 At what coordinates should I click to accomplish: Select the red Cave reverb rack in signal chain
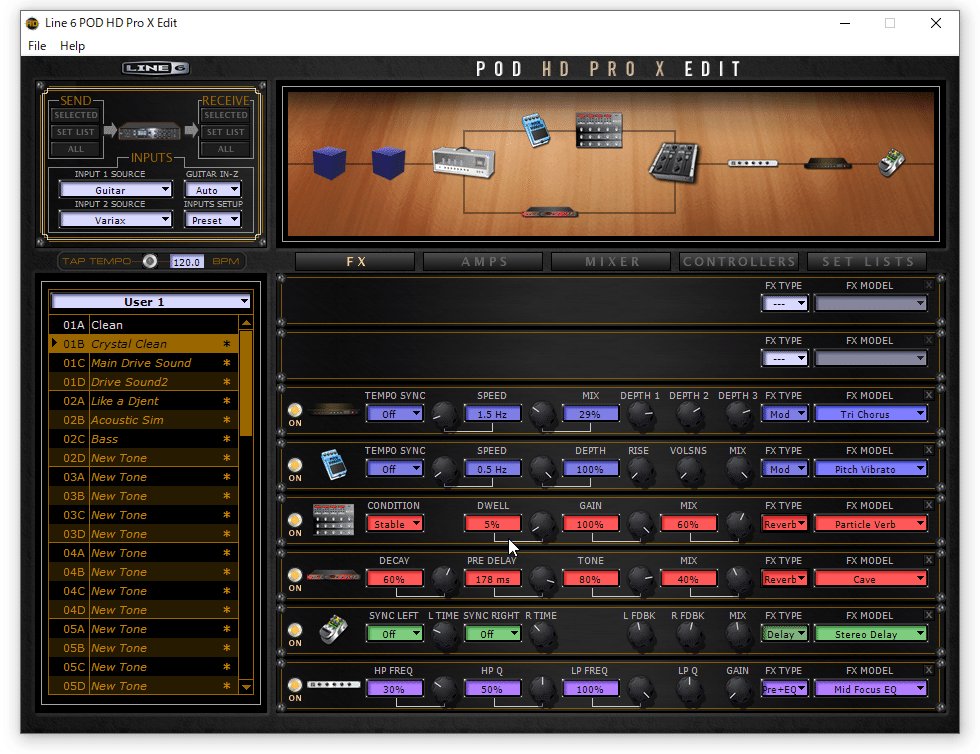[x=549, y=213]
